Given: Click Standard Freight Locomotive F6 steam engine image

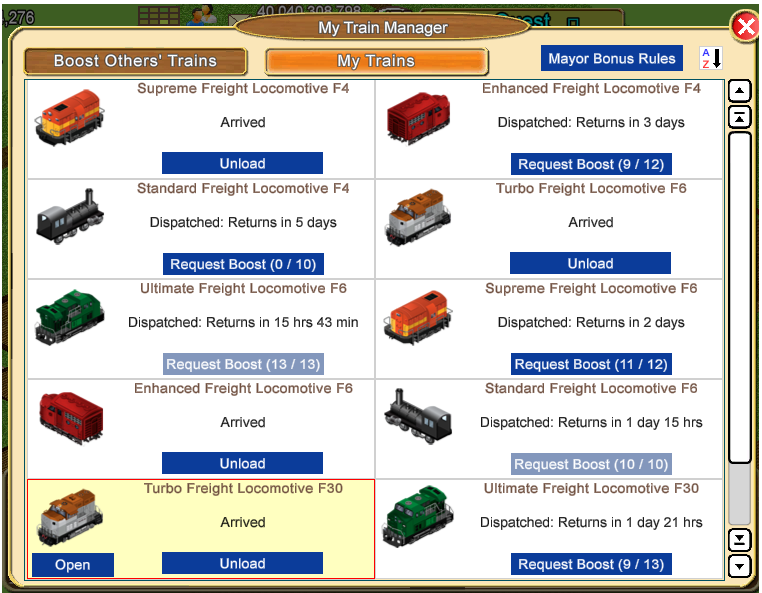Looking at the screenshot, I should click(418, 416).
